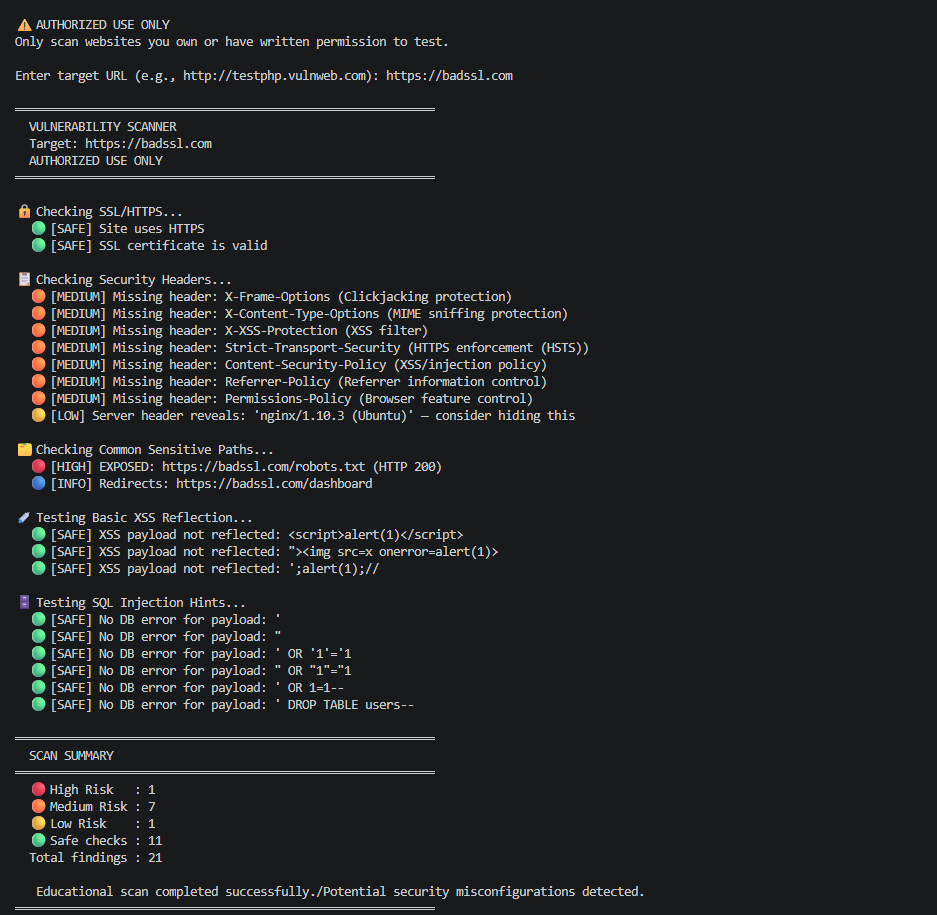Image resolution: width=937 pixels, height=915 pixels.
Task: Open the https://badssl.com/dashboard link
Action: 274,483
